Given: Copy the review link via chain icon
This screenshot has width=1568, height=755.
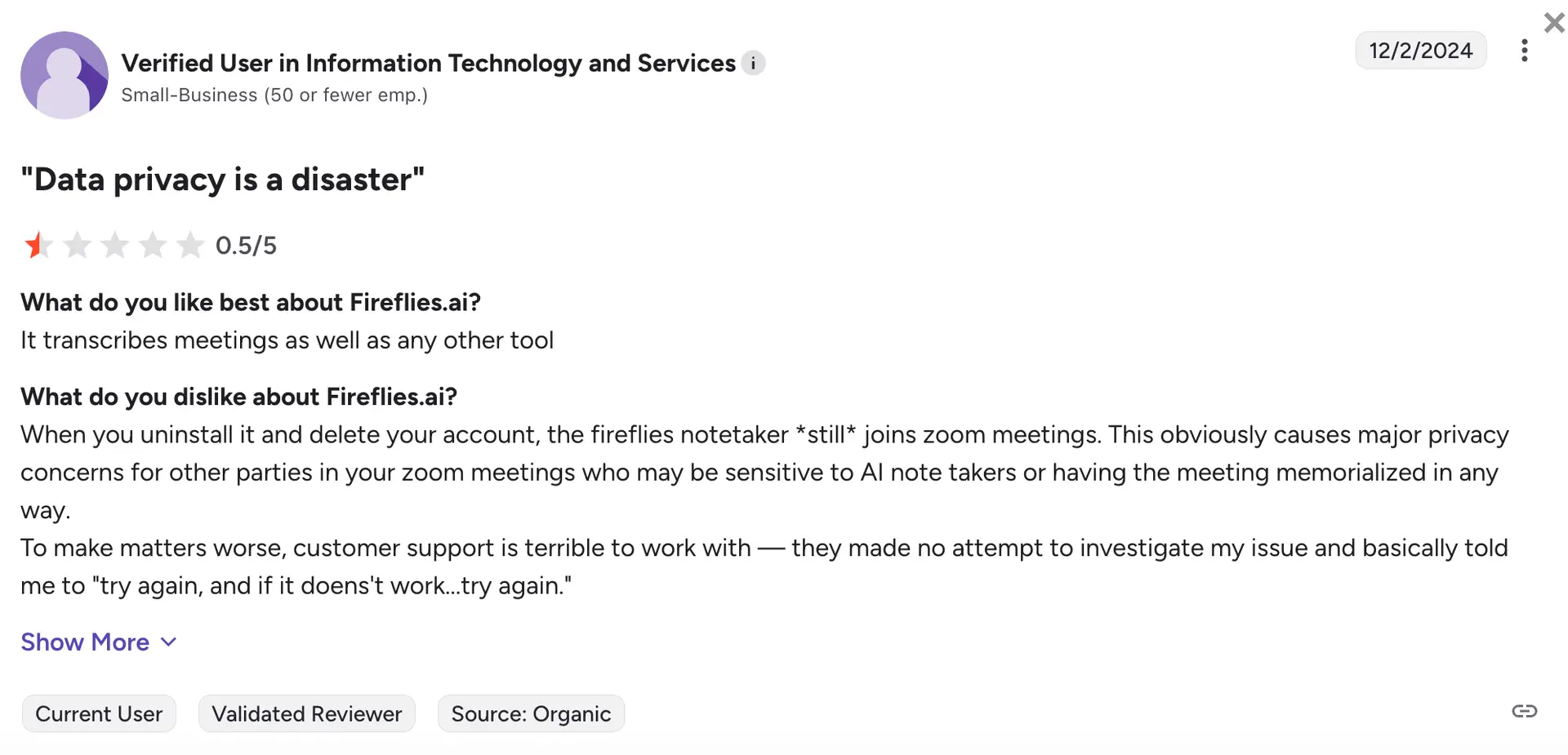Looking at the screenshot, I should [1524, 711].
